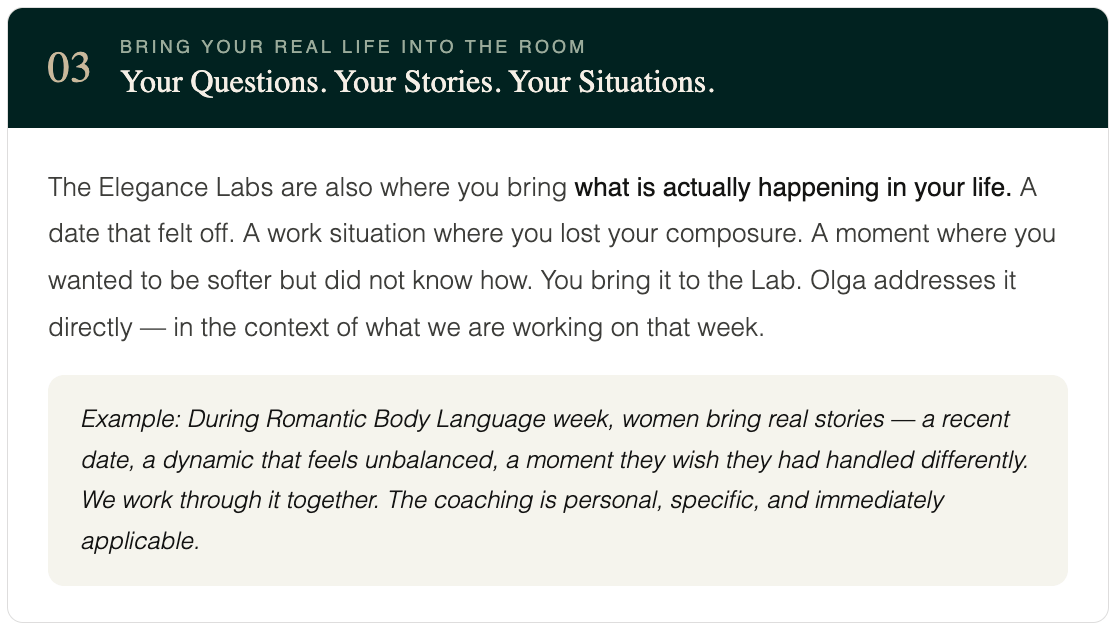The height and width of the screenshot is (638, 1120).
Task: Click the gold "03" section number
Action: pyautogui.click(x=69, y=68)
